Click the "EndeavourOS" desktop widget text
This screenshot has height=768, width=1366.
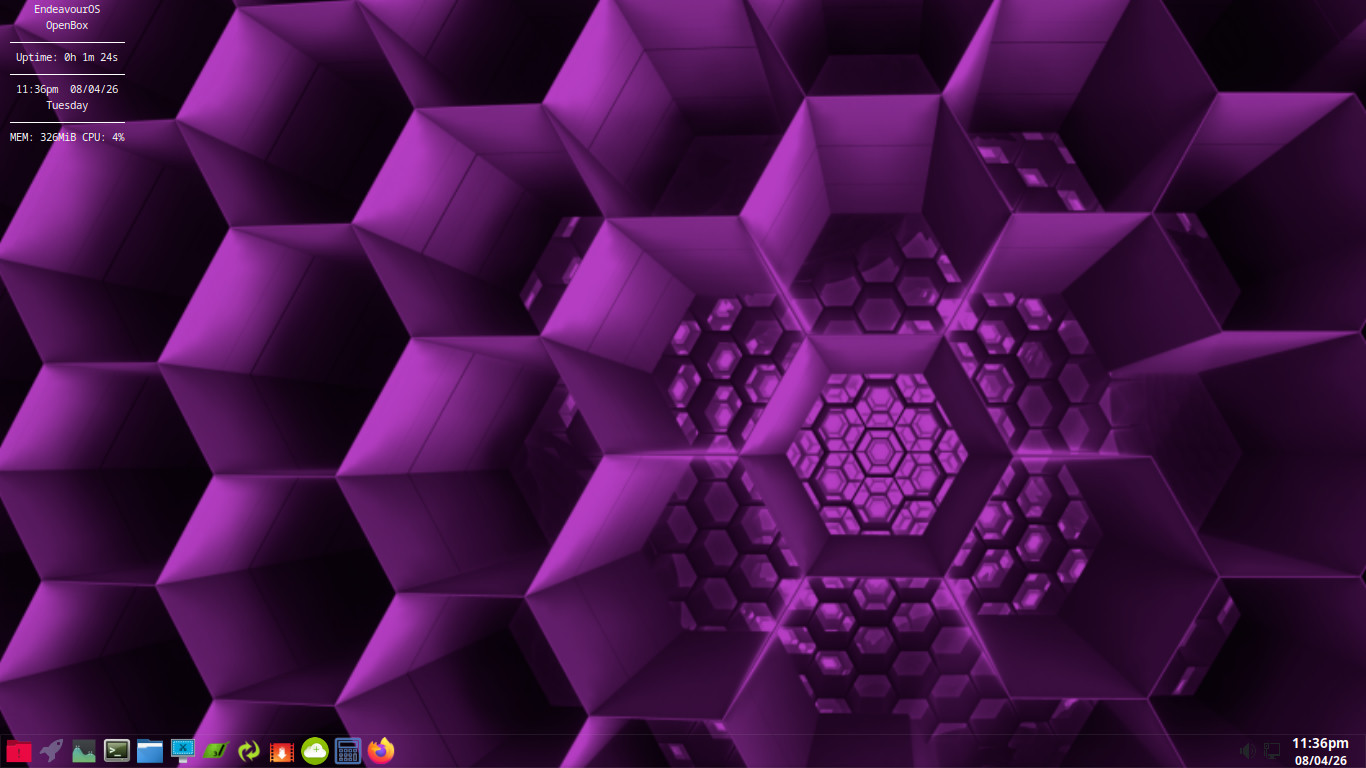67,10
